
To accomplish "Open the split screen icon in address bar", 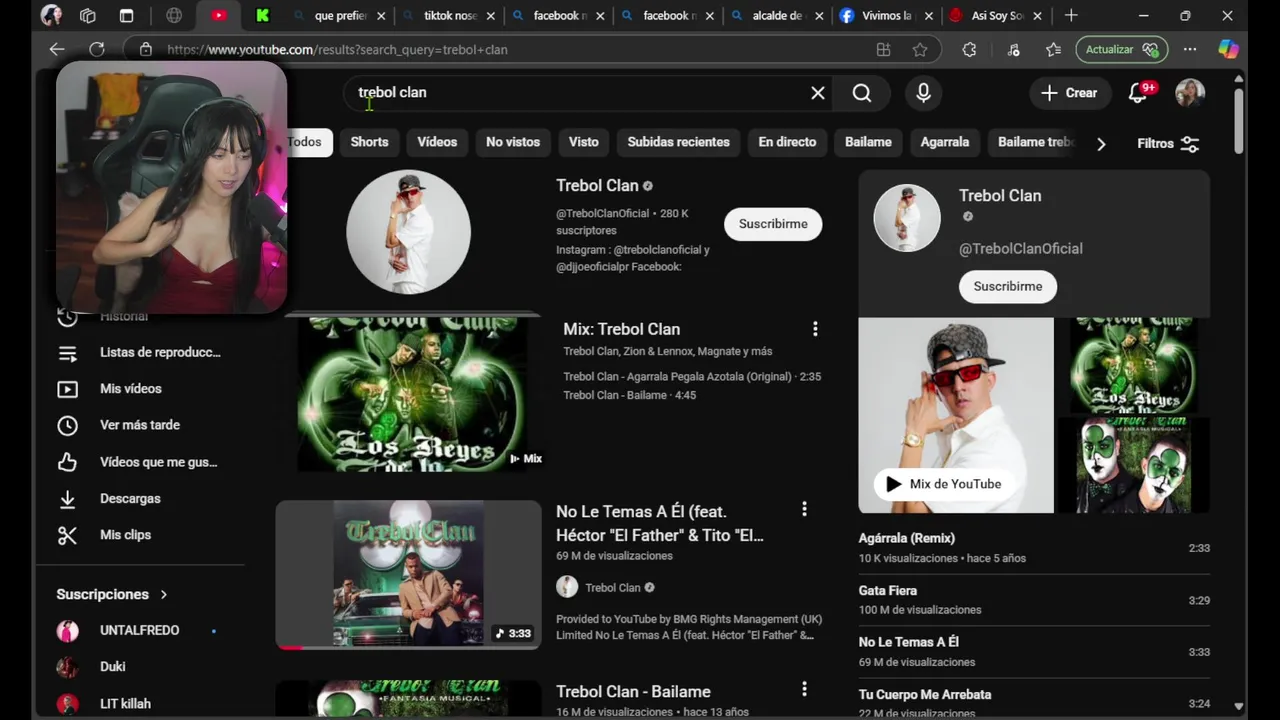I will [883, 49].
